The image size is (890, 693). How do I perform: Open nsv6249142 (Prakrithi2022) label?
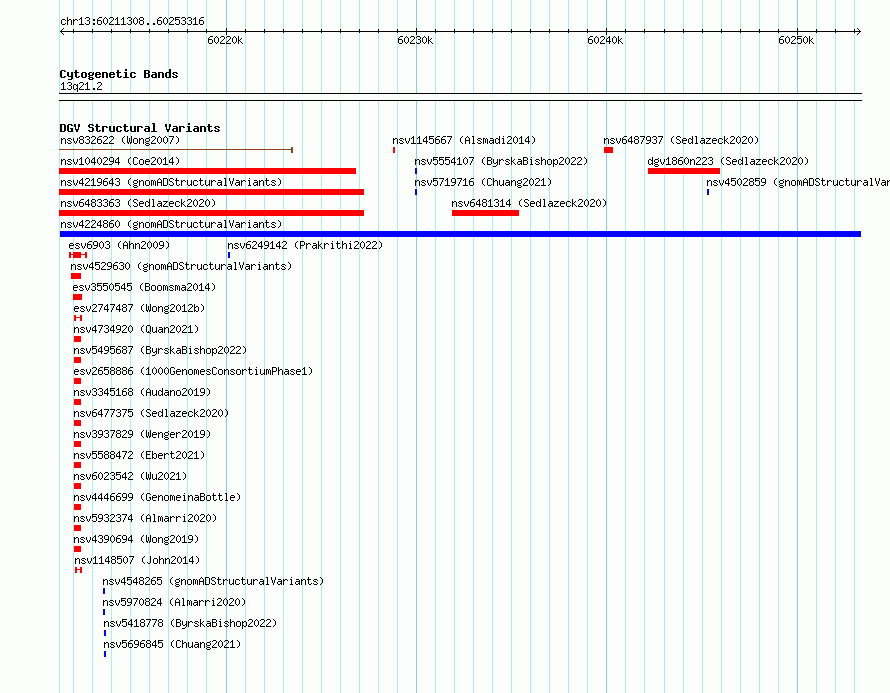tap(305, 245)
